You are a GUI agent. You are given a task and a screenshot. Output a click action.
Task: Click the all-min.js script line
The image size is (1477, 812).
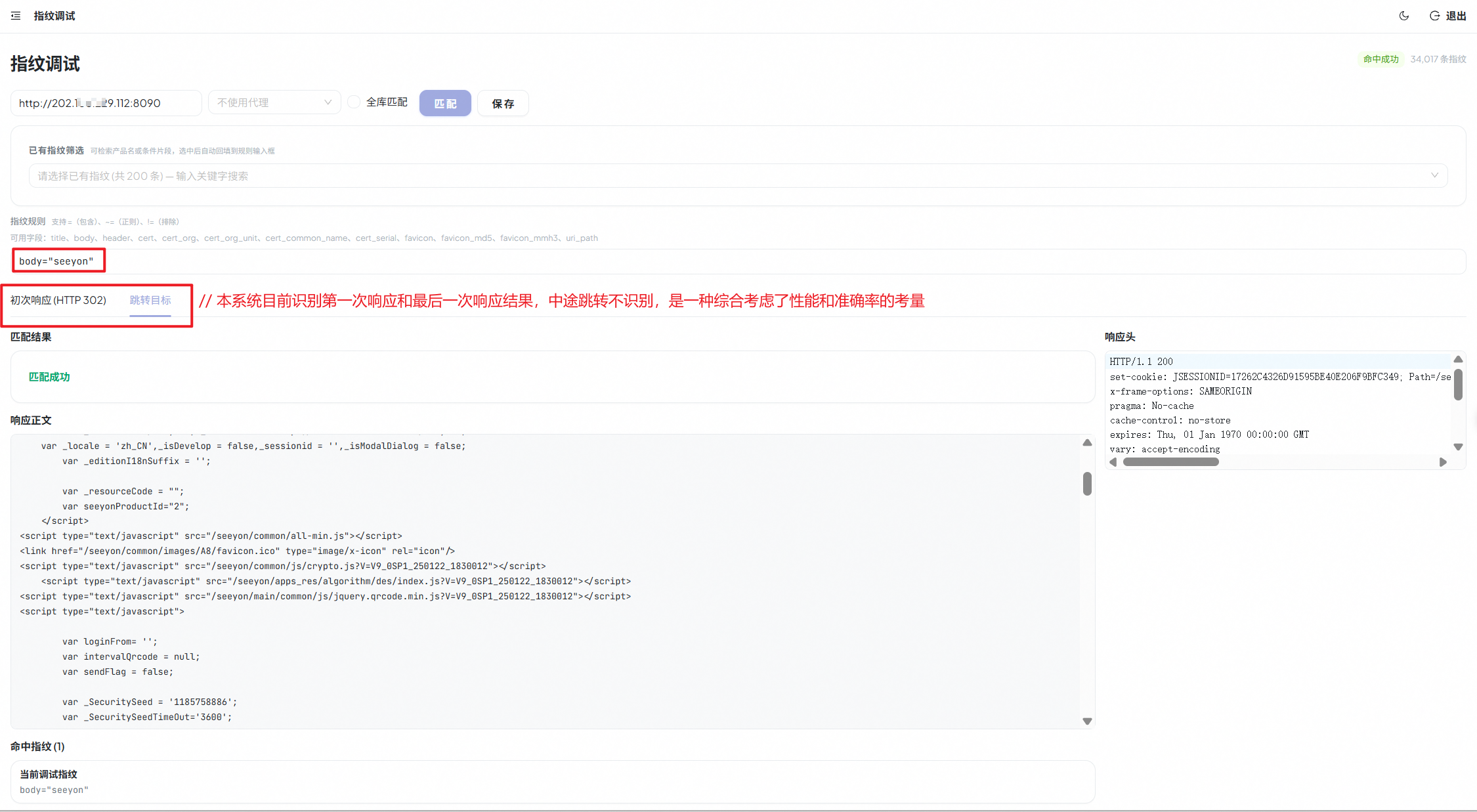(x=211, y=536)
